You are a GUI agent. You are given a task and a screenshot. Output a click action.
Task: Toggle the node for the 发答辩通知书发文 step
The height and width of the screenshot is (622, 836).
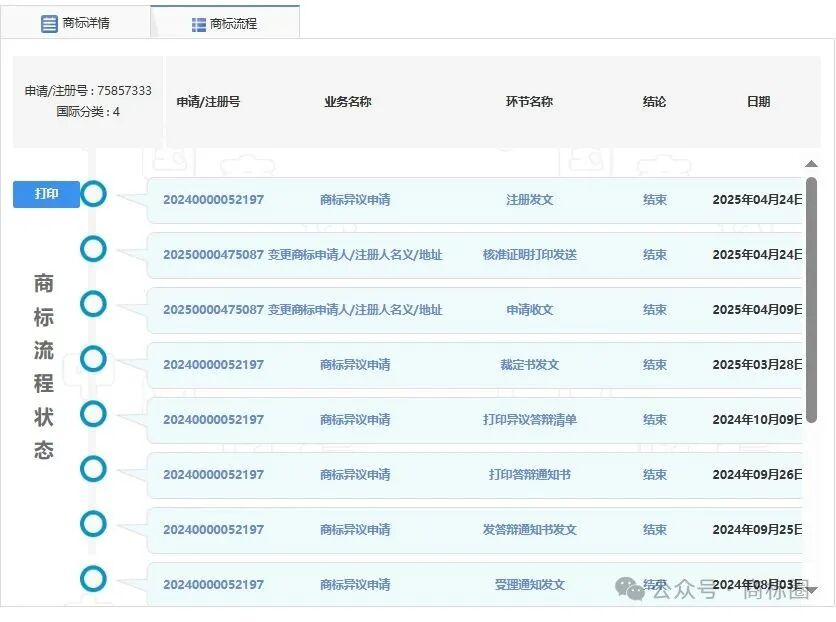[93, 523]
